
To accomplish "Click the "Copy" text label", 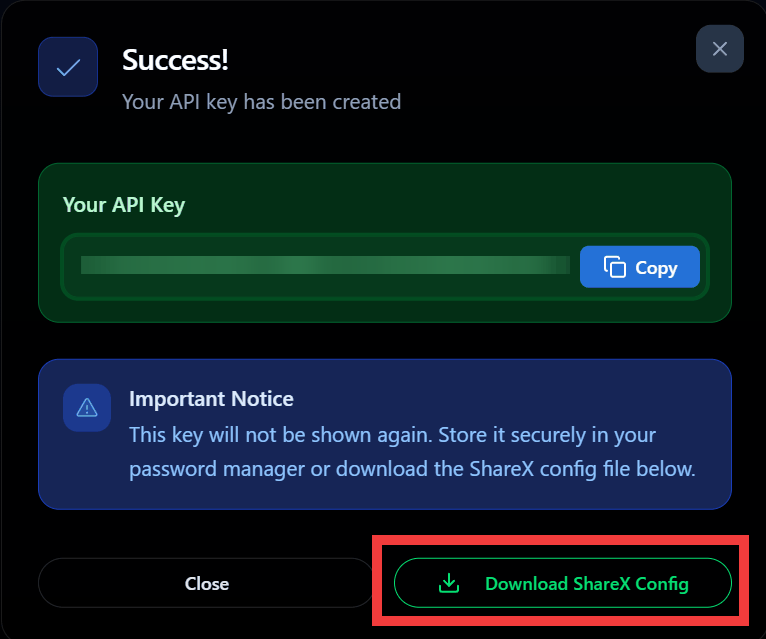I will pos(656,268).
